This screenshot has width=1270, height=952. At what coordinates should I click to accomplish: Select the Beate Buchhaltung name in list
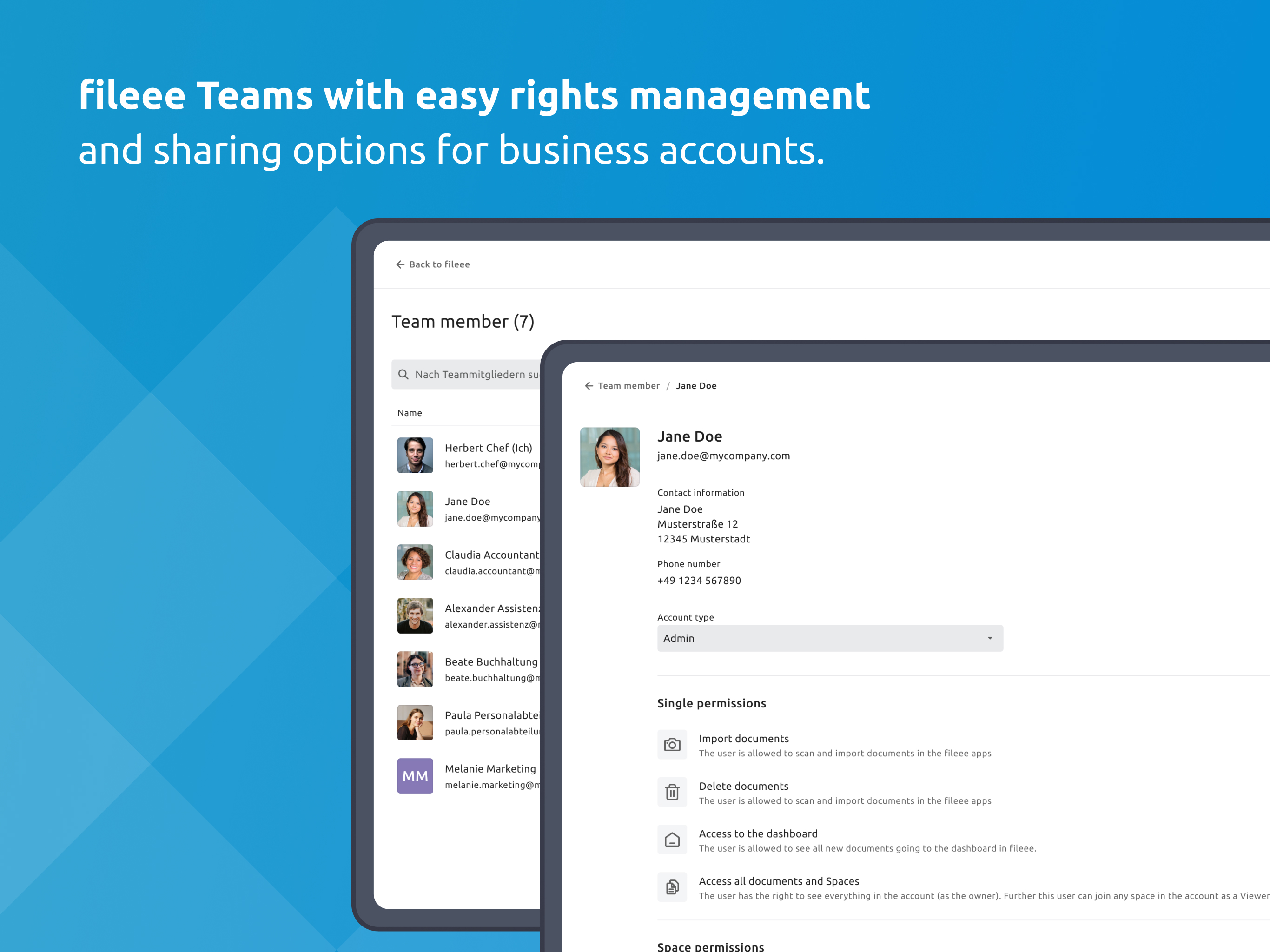(x=491, y=661)
